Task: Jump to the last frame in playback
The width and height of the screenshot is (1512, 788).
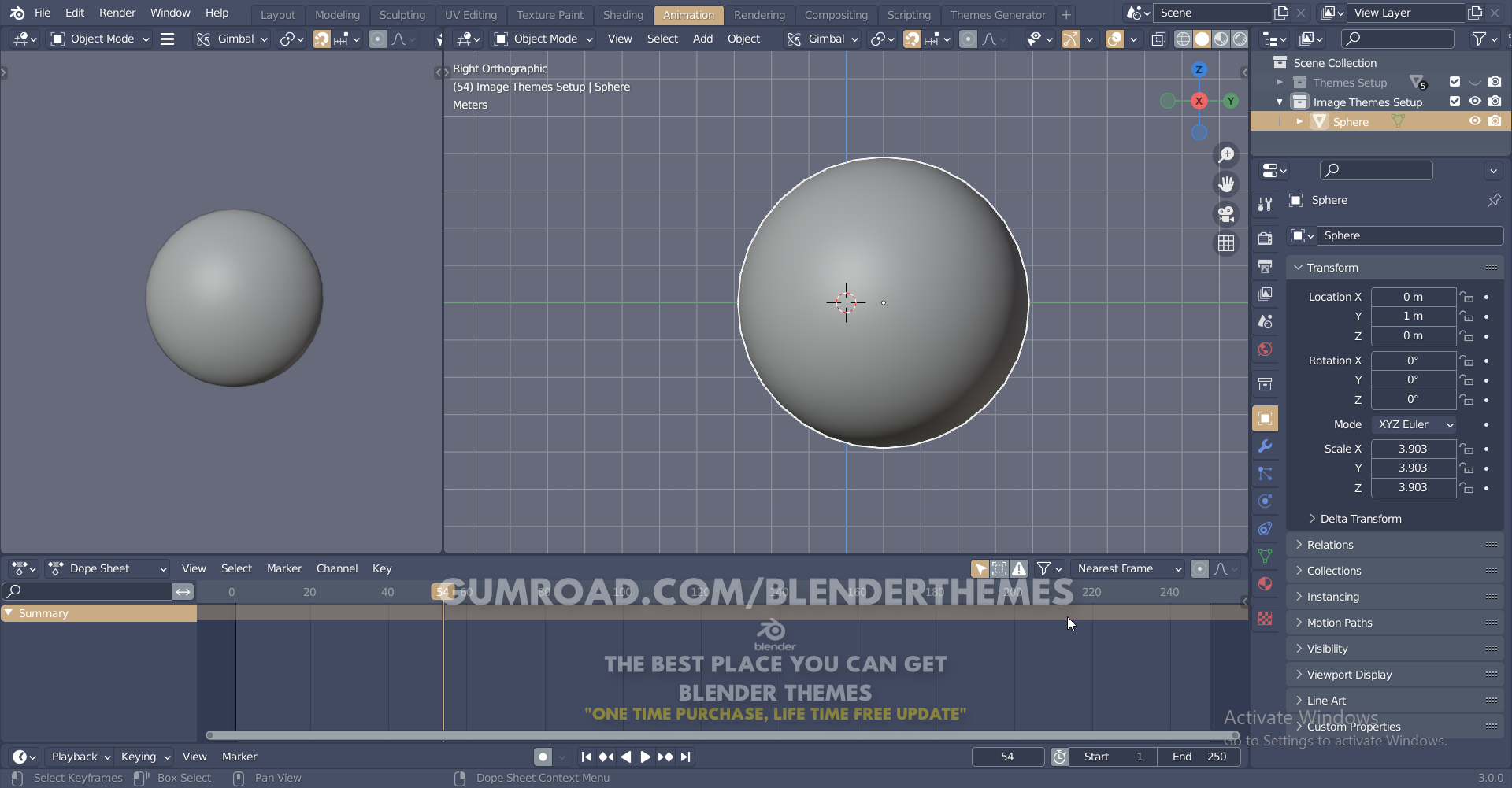Action: (x=686, y=757)
